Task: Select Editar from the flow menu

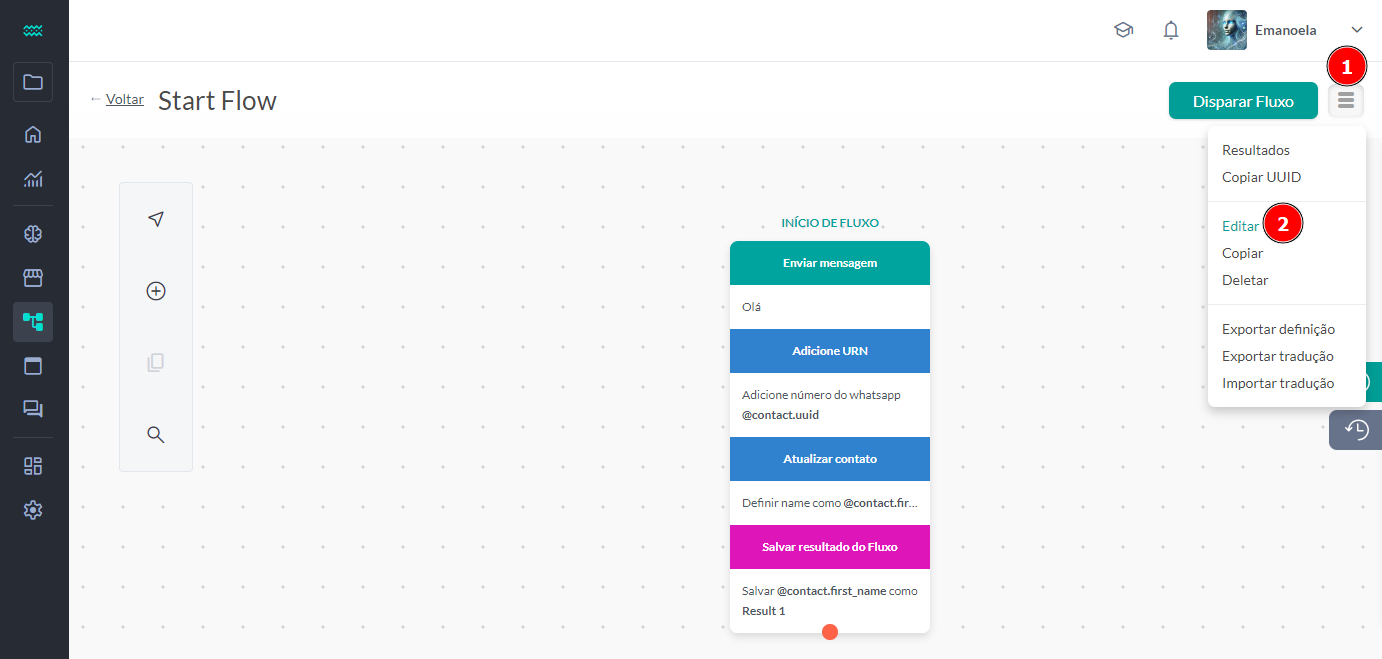Action: coord(1240,226)
